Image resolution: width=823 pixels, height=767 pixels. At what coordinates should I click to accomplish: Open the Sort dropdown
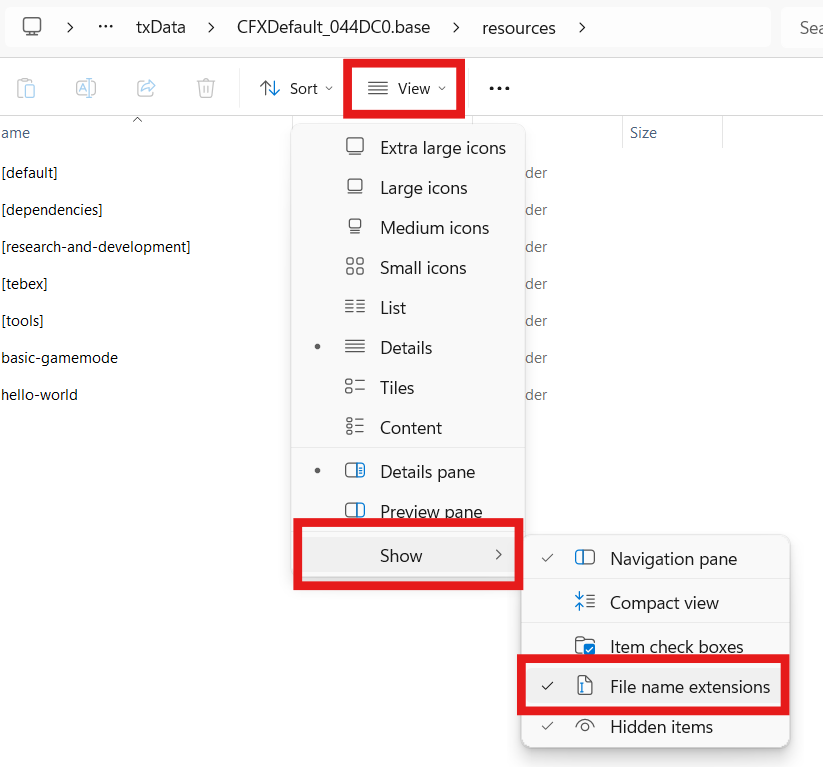tap(296, 88)
